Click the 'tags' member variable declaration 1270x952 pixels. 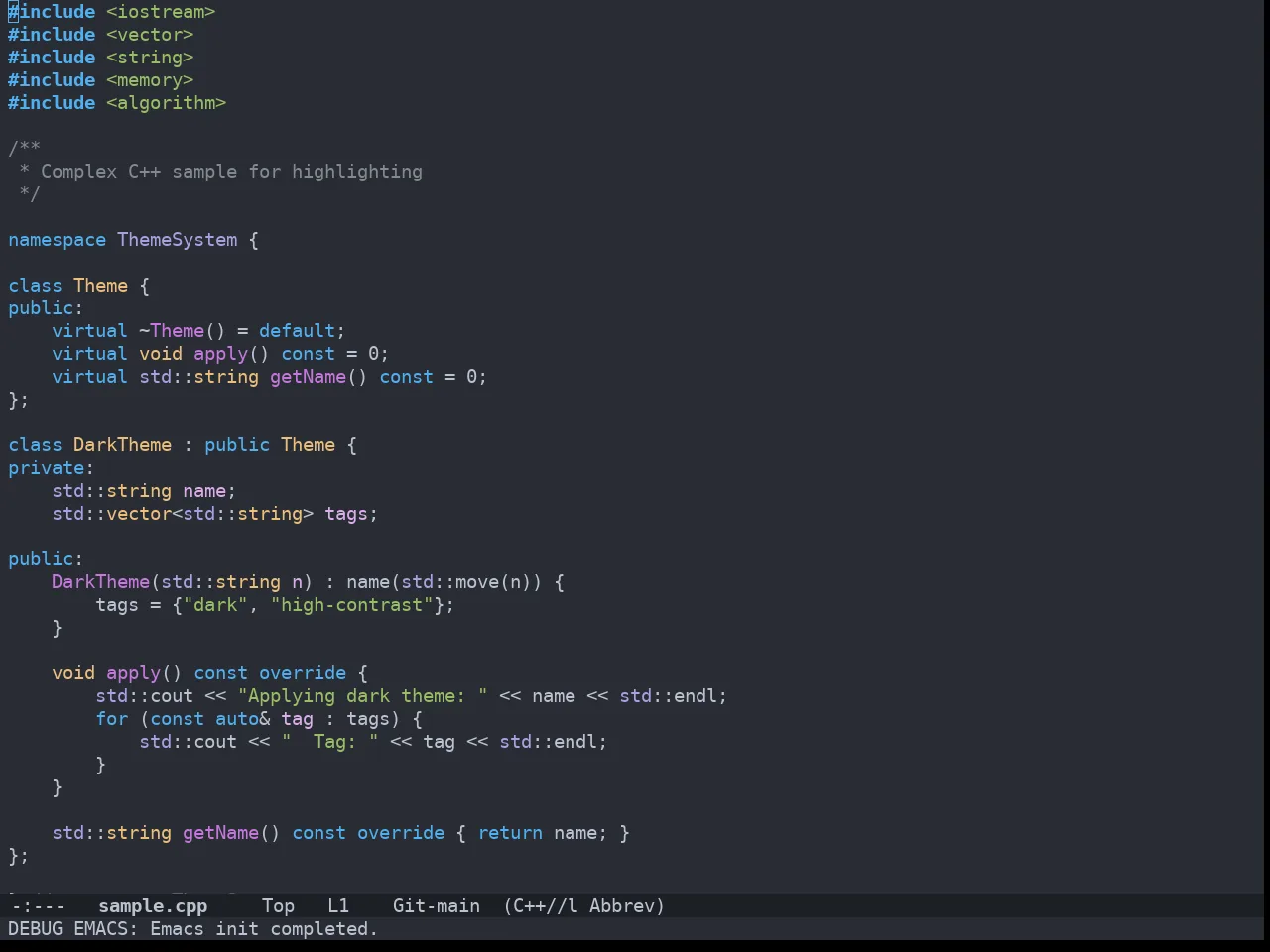[346, 514]
